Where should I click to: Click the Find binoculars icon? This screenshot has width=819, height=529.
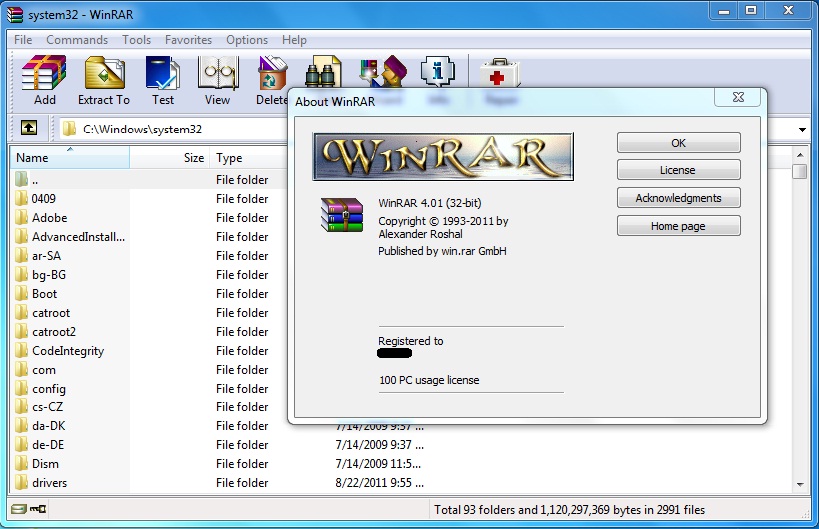click(324, 71)
